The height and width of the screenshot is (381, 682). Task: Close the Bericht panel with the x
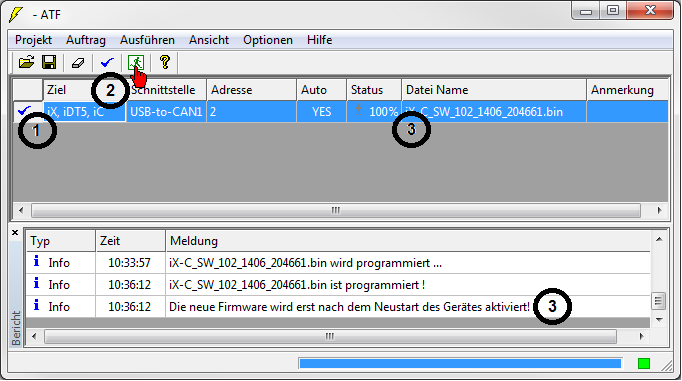coord(15,233)
